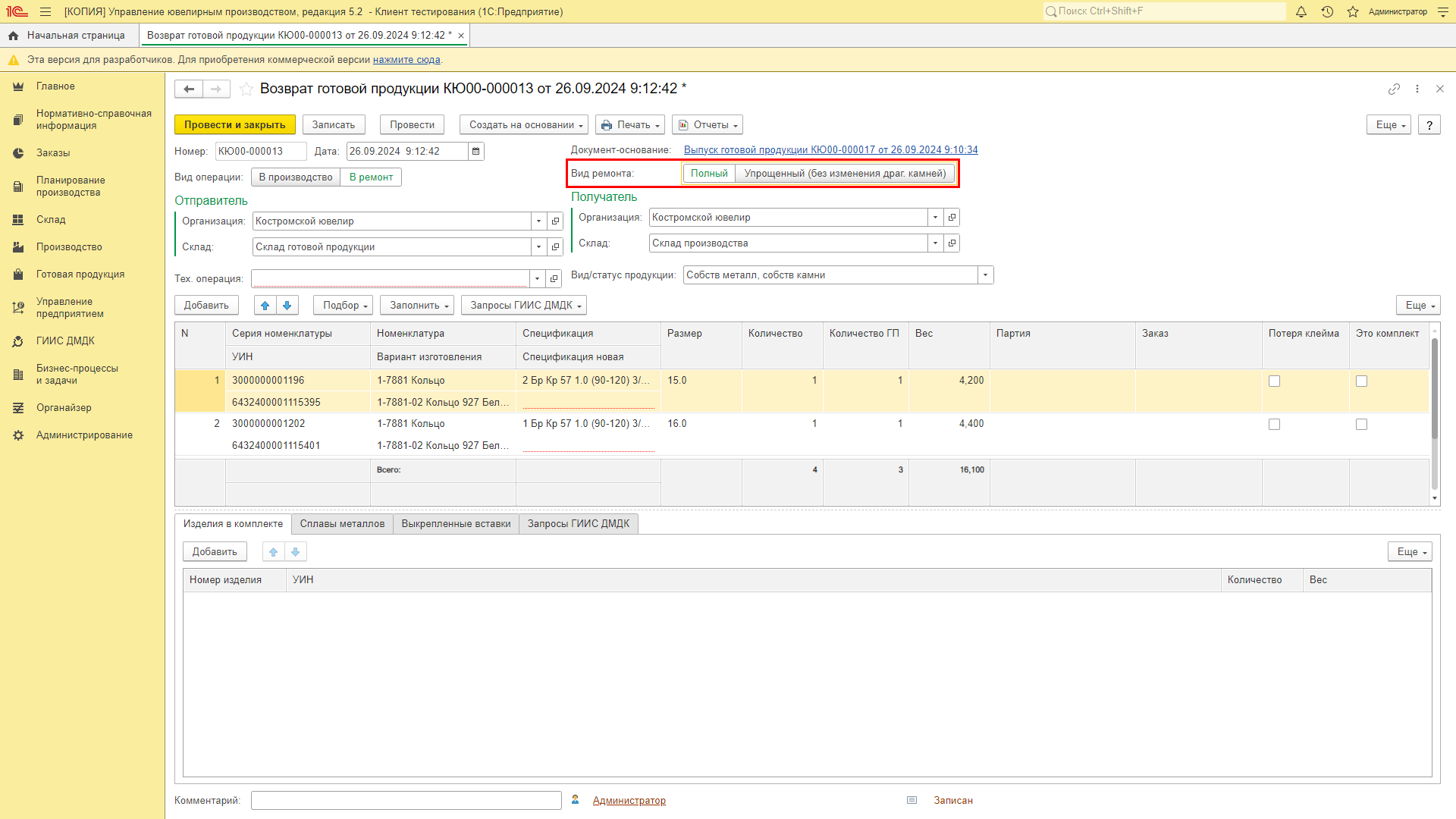Open Отчеты dropdown menu
1456x819 pixels.
(708, 125)
